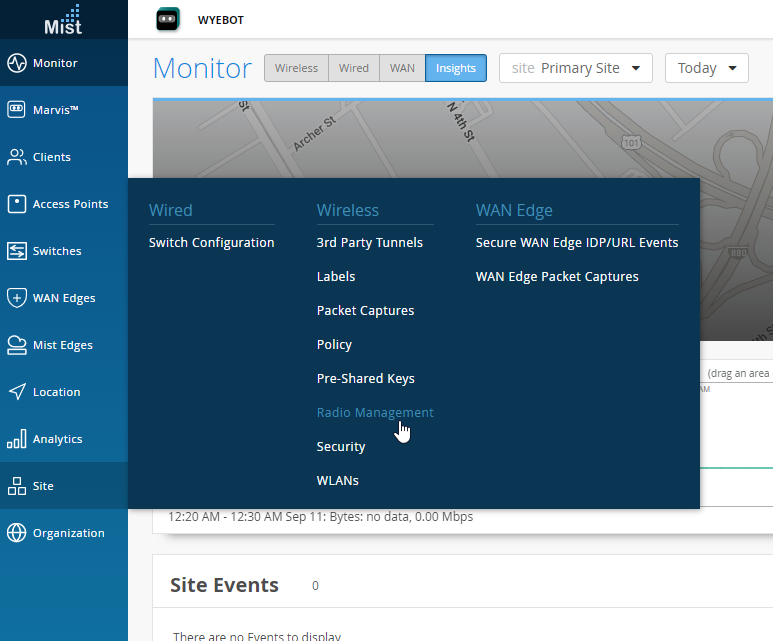Click the Organization sidebar label
The width and height of the screenshot is (773, 641).
click(69, 533)
